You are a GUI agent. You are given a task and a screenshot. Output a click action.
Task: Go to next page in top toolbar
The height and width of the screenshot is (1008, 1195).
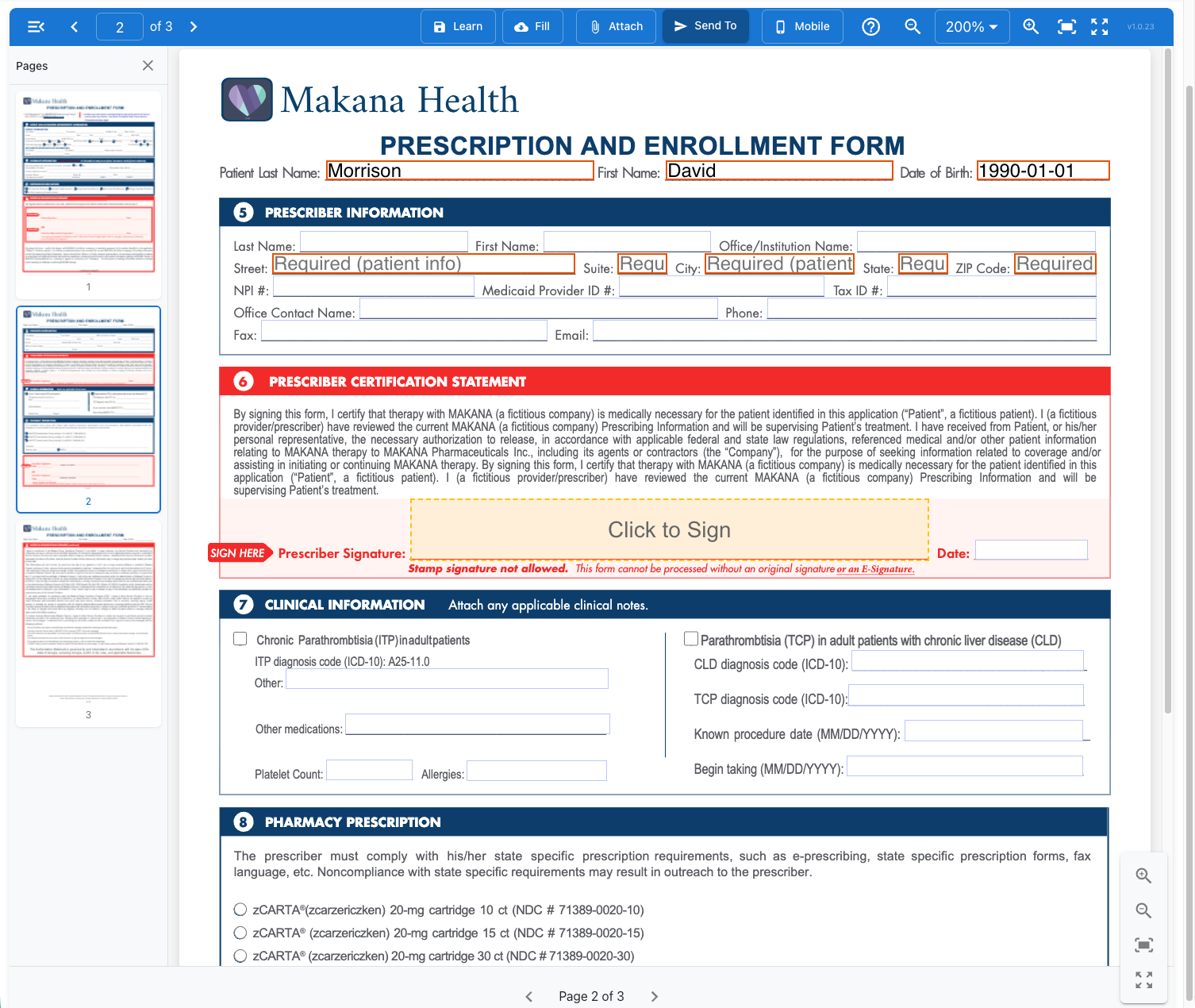click(x=194, y=27)
